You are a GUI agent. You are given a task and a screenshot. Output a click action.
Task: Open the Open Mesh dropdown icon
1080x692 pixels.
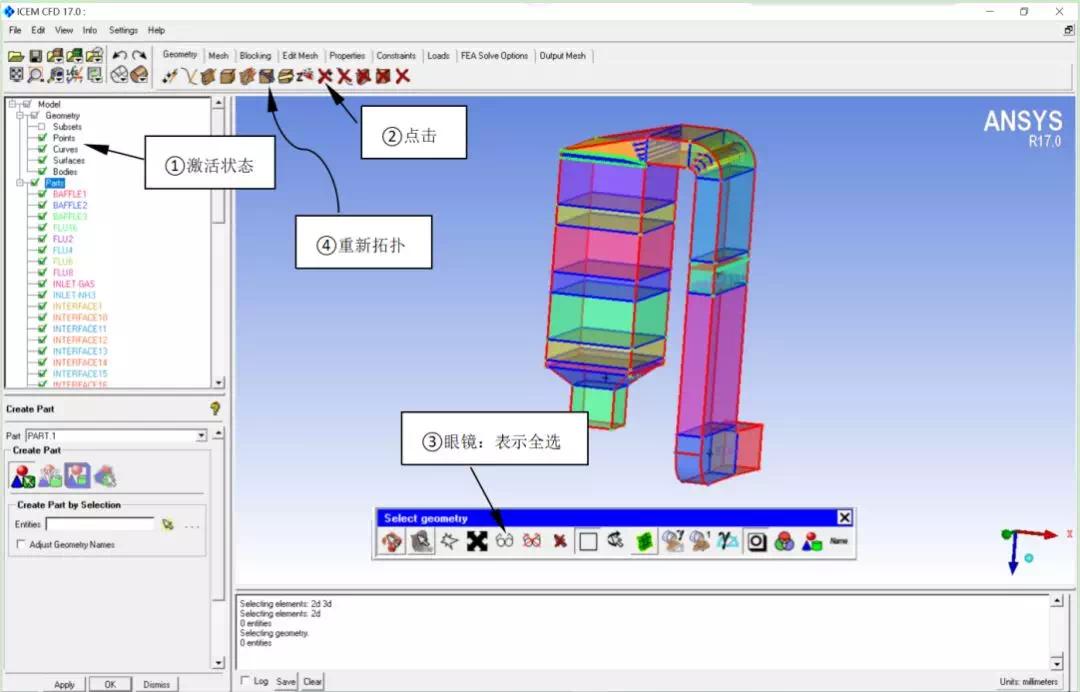coord(74,56)
